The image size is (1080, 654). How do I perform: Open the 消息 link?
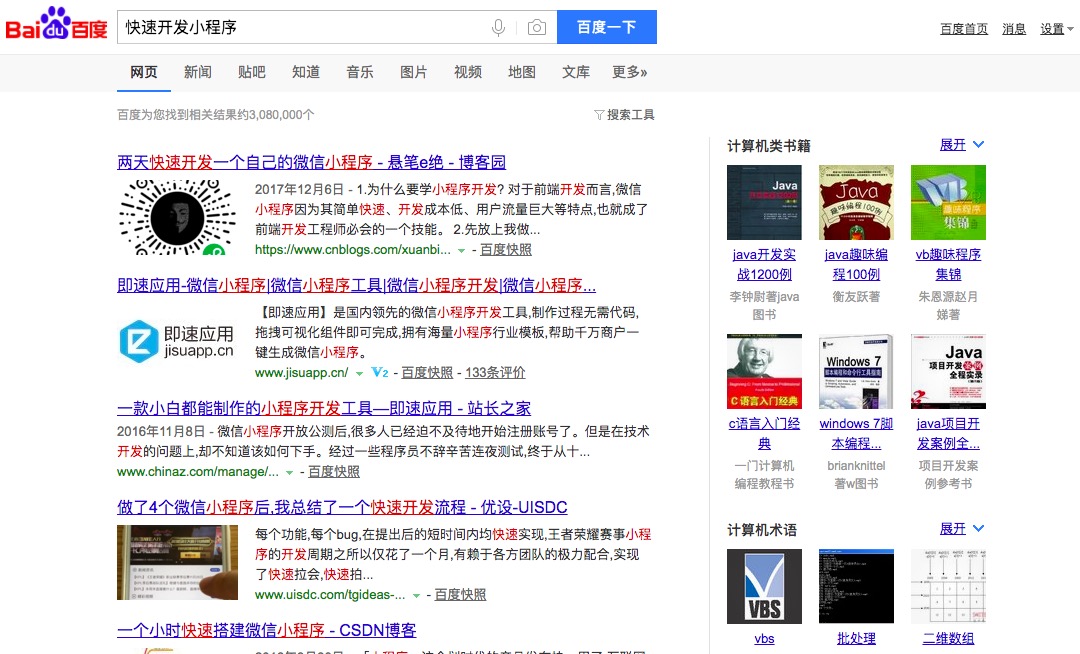pyautogui.click(x=1014, y=29)
